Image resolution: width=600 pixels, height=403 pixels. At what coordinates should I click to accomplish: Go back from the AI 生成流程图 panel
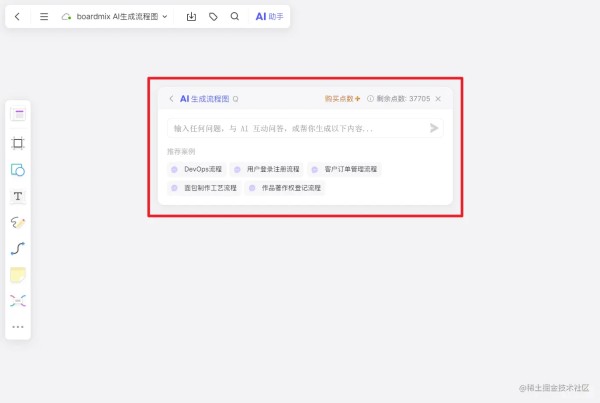pyautogui.click(x=171, y=99)
